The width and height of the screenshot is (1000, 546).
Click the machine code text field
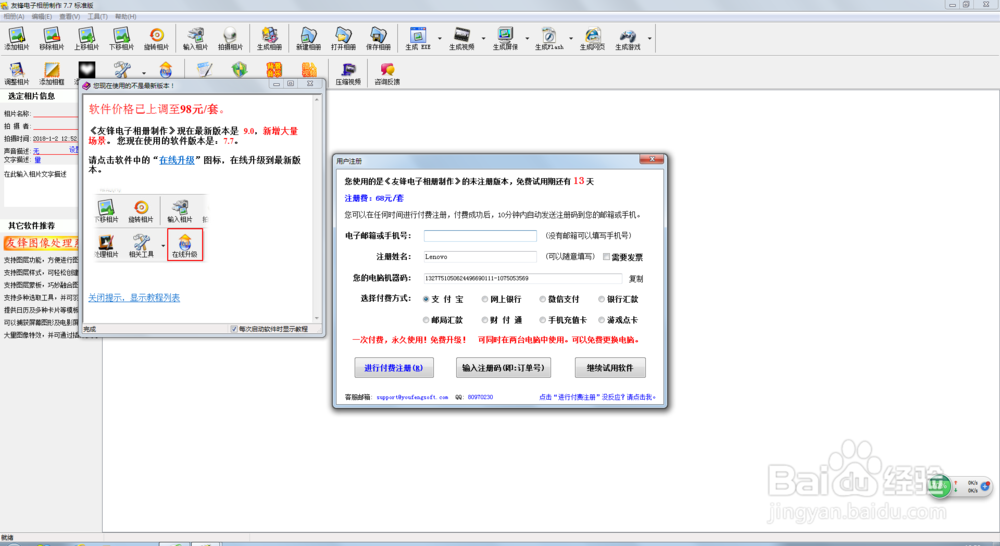(523, 278)
